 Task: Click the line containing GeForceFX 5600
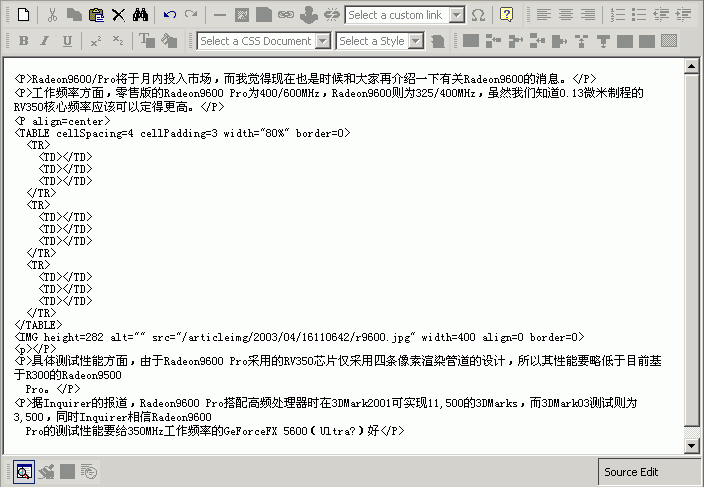(215, 431)
